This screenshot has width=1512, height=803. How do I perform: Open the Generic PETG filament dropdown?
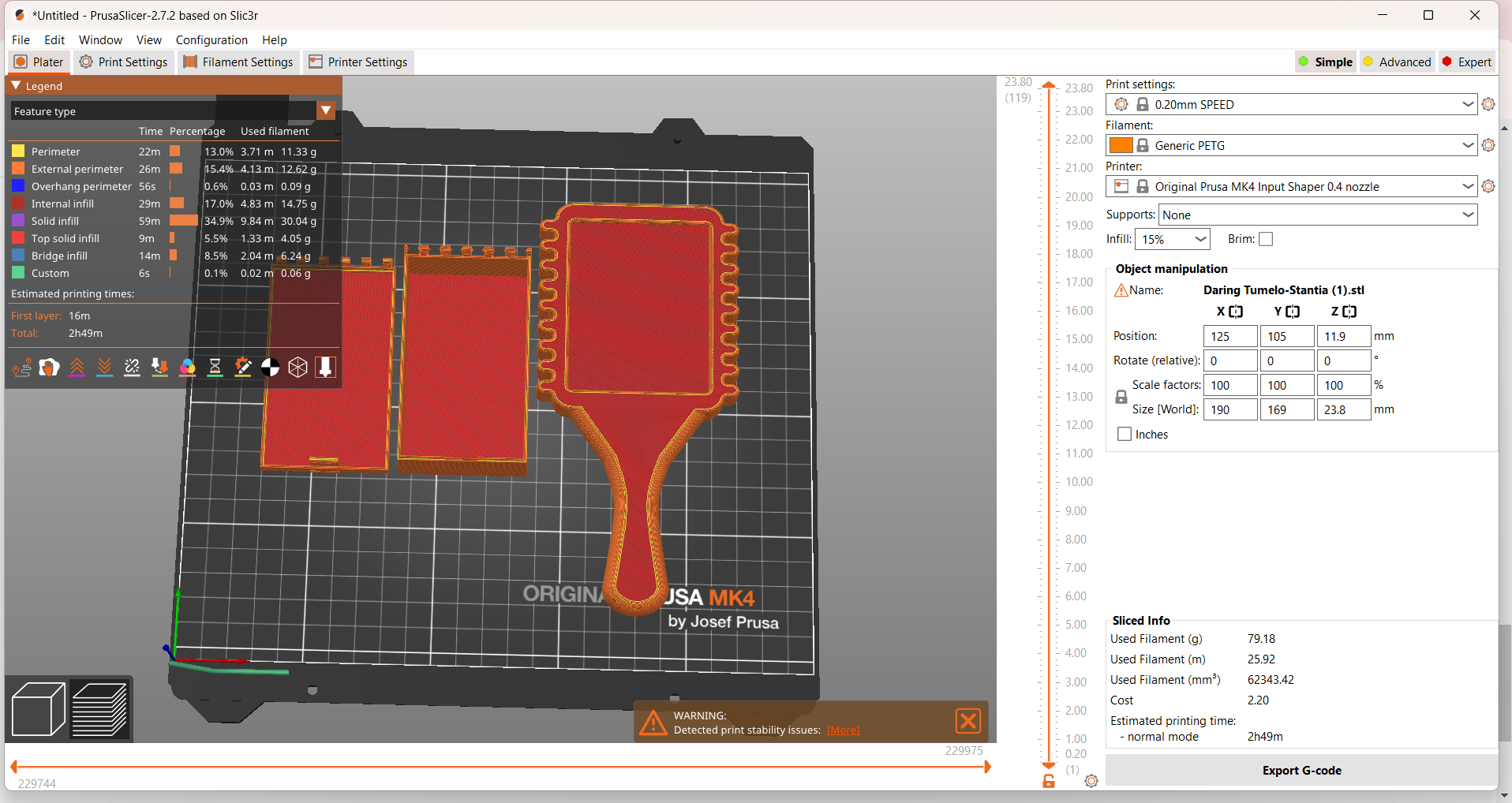coord(1290,145)
